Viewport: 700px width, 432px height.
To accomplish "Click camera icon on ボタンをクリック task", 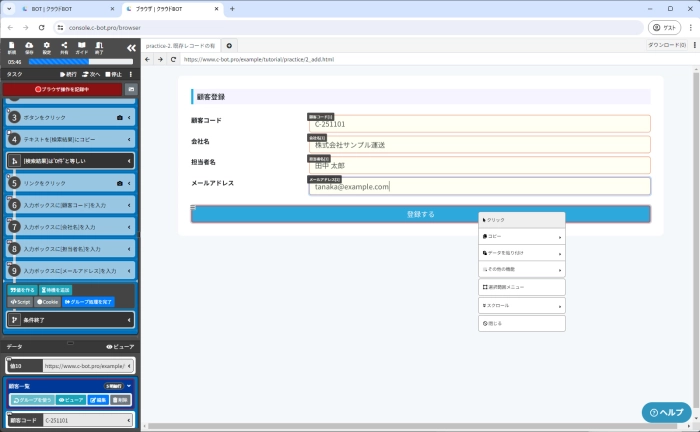I will click(120, 117).
